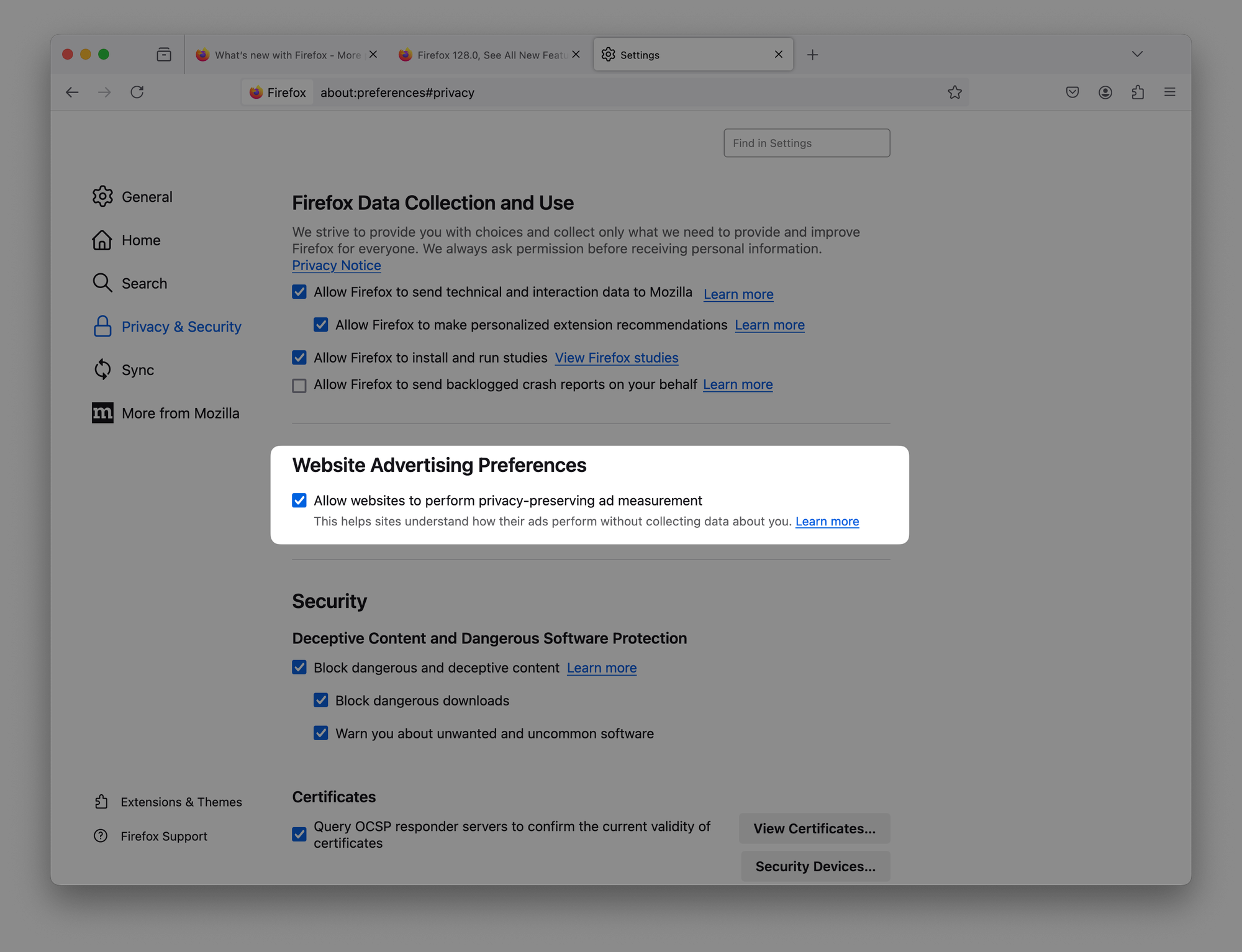The width and height of the screenshot is (1242, 952).
Task: Open Learn more for deceptive content
Action: [x=602, y=668]
